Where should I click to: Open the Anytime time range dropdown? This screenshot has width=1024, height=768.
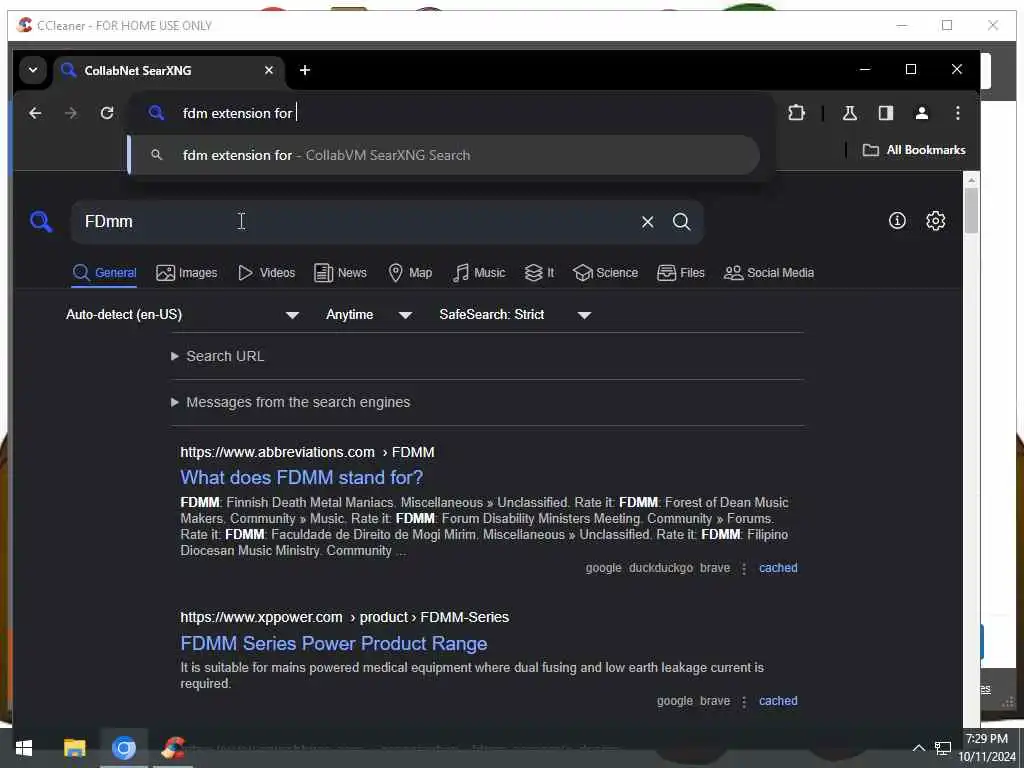pyautogui.click(x=369, y=315)
